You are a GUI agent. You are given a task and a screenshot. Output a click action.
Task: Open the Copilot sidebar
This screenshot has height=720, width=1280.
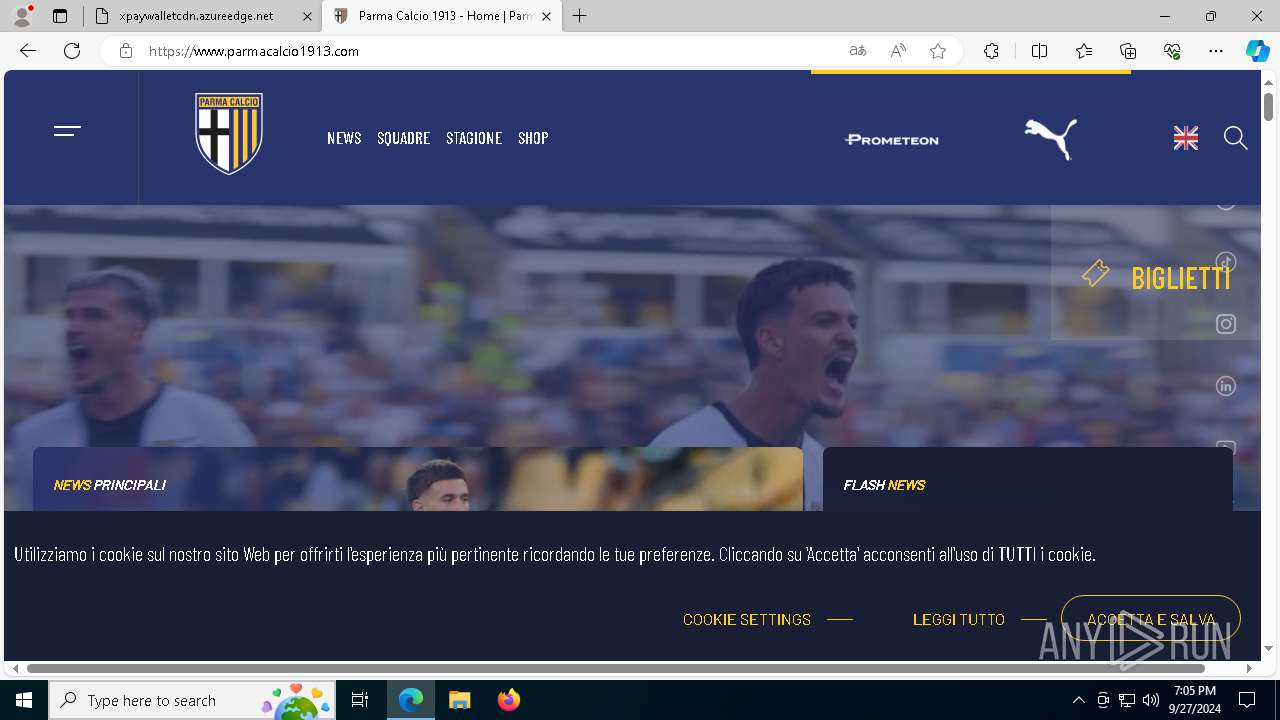pyautogui.click(x=1257, y=51)
